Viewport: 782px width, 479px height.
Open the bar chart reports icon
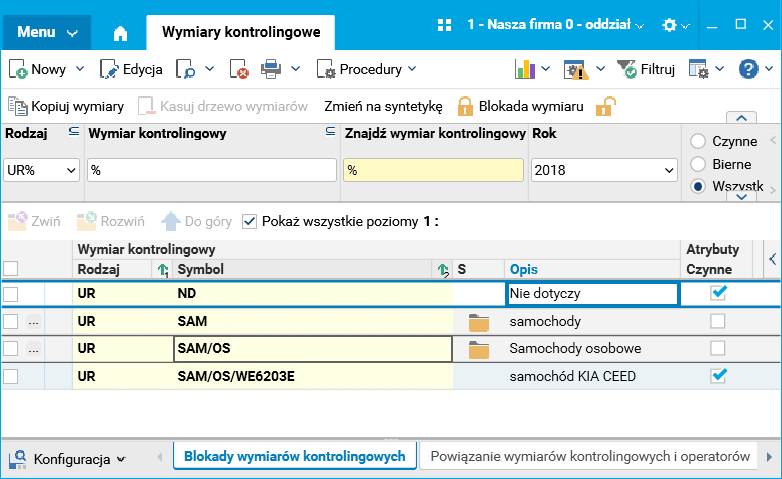pos(525,69)
